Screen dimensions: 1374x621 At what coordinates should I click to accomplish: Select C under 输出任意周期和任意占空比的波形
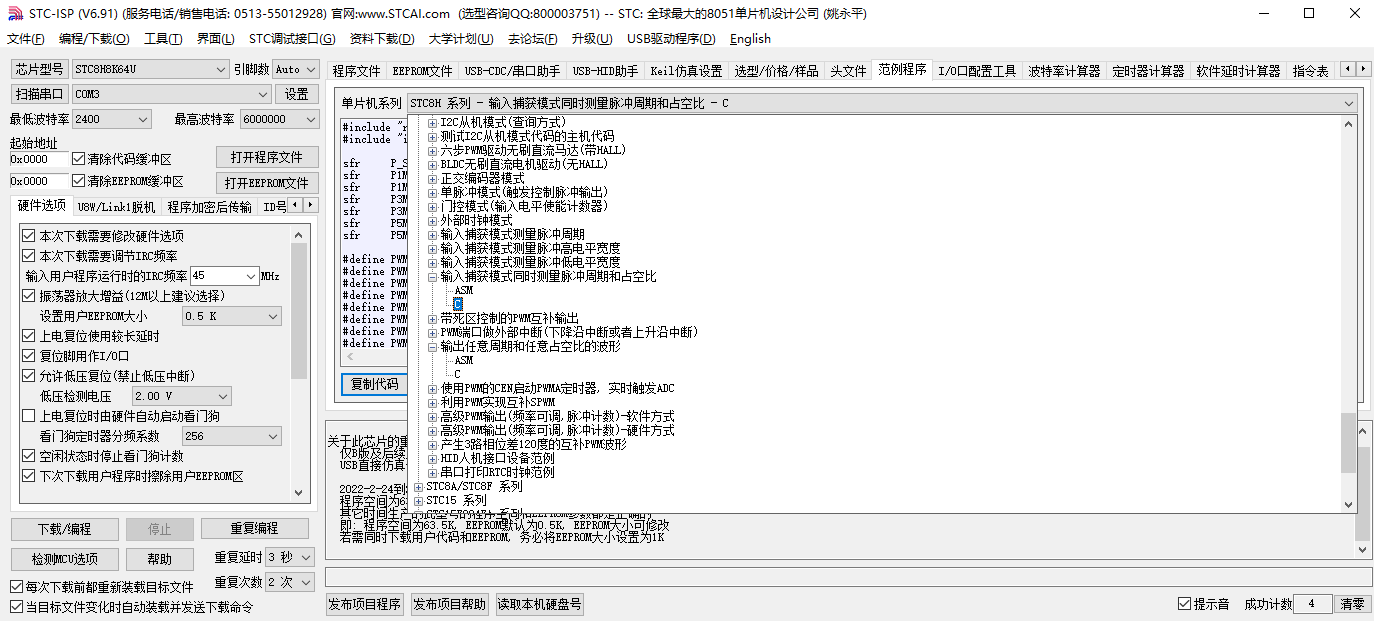(458, 374)
